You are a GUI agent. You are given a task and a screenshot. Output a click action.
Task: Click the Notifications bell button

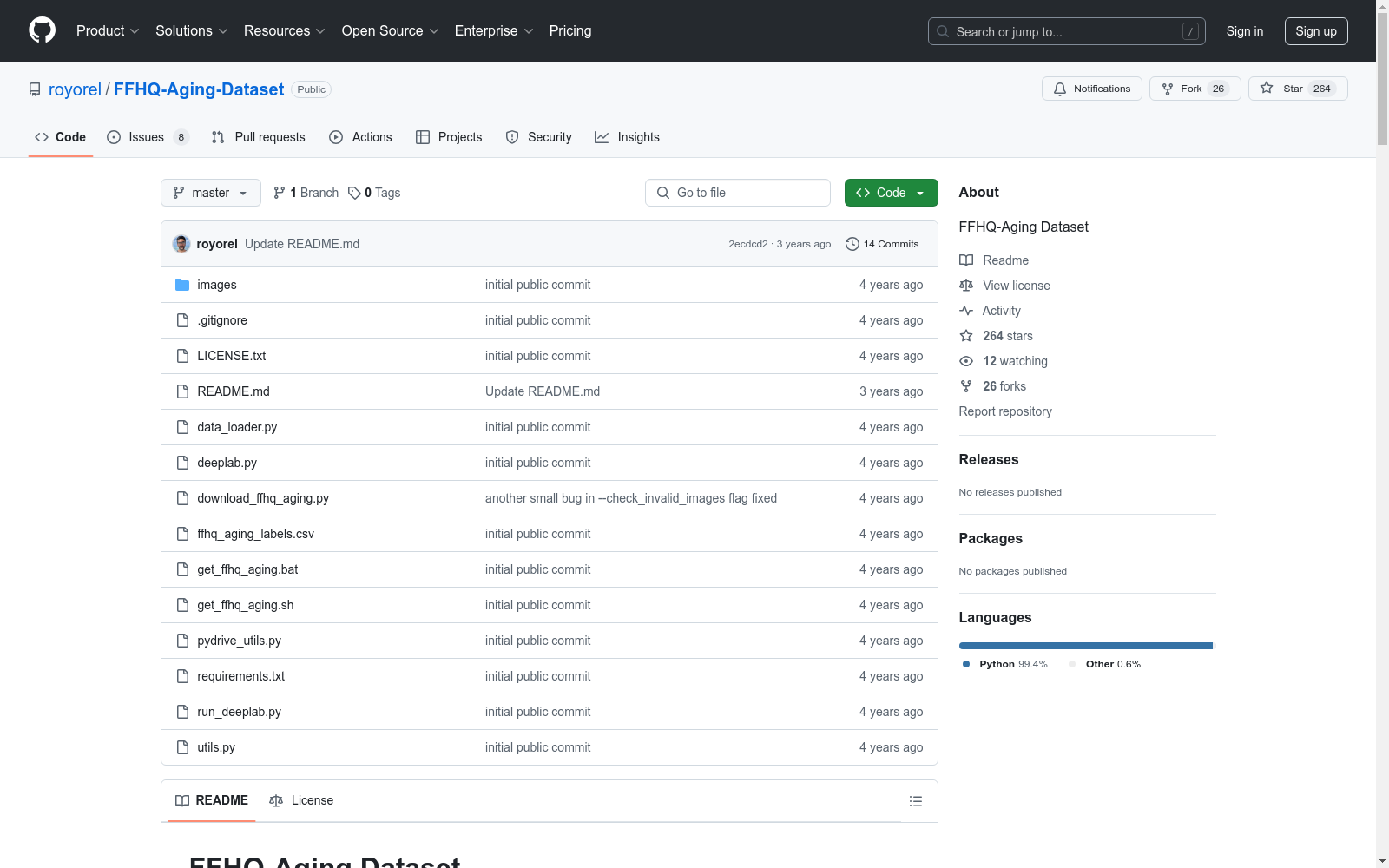point(1091,89)
